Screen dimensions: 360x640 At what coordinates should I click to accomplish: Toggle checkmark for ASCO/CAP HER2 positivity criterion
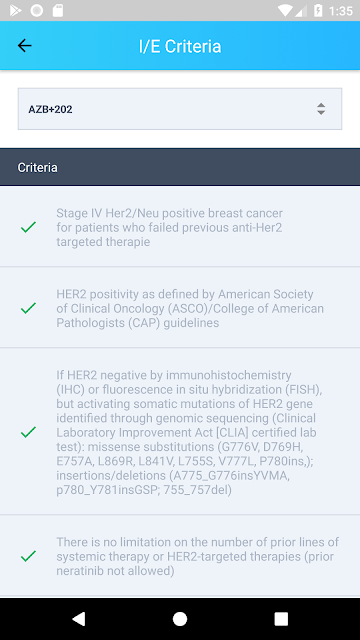pos(28,308)
